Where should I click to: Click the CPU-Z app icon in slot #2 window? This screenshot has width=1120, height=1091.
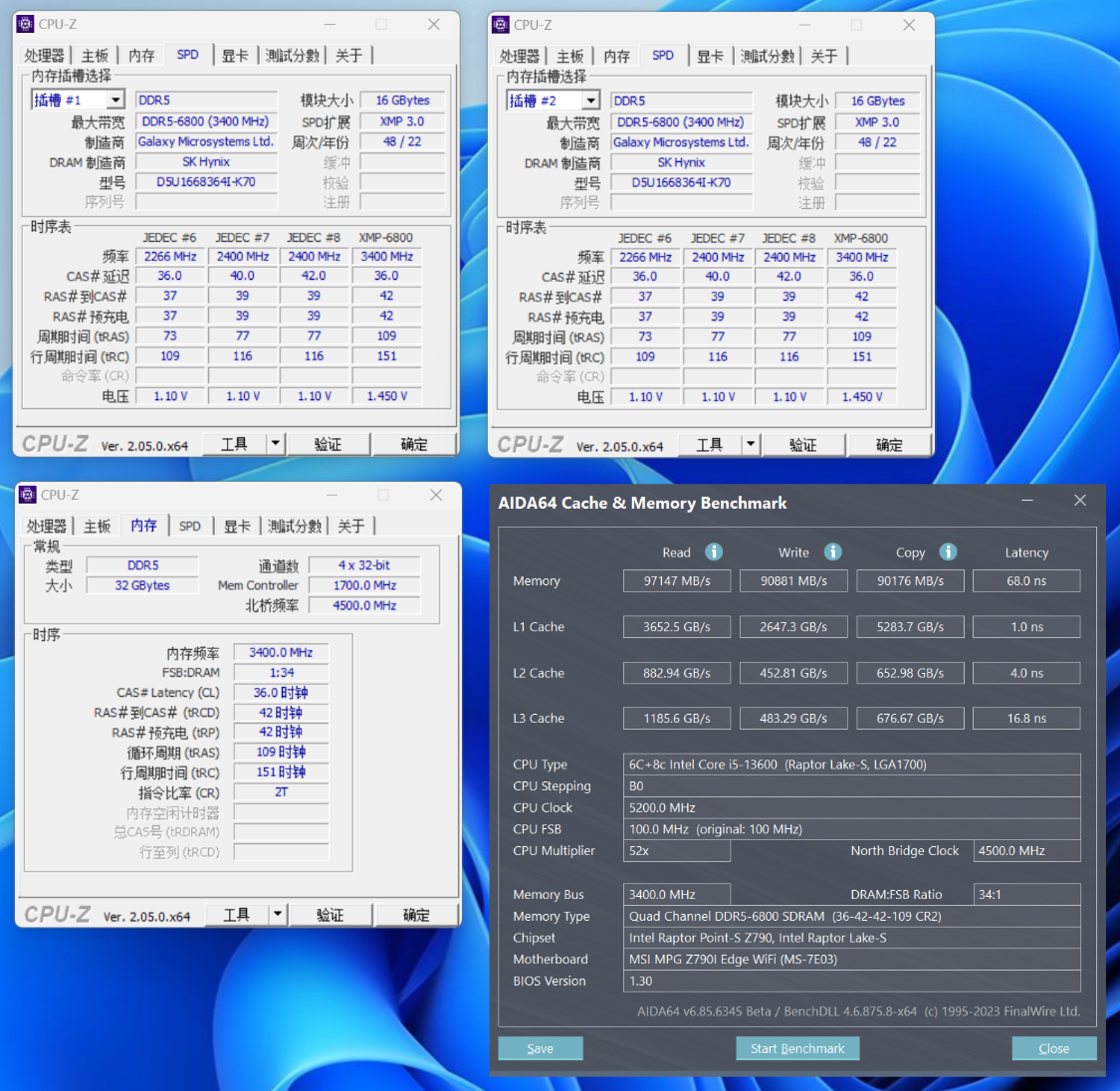[x=501, y=25]
